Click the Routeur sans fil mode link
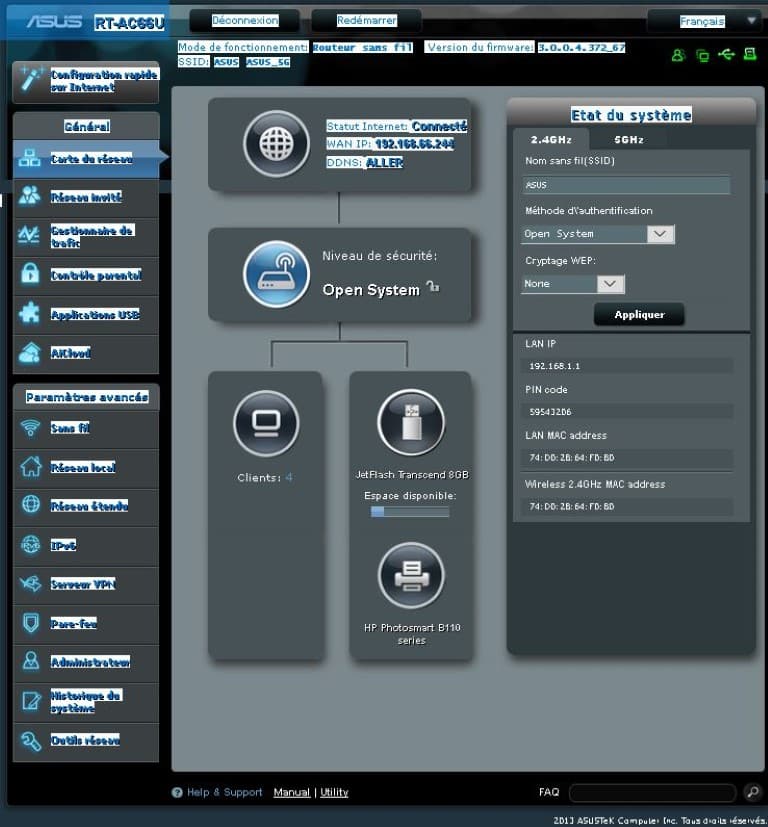The height and width of the screenshot is (827, 768). pos(362,47)
